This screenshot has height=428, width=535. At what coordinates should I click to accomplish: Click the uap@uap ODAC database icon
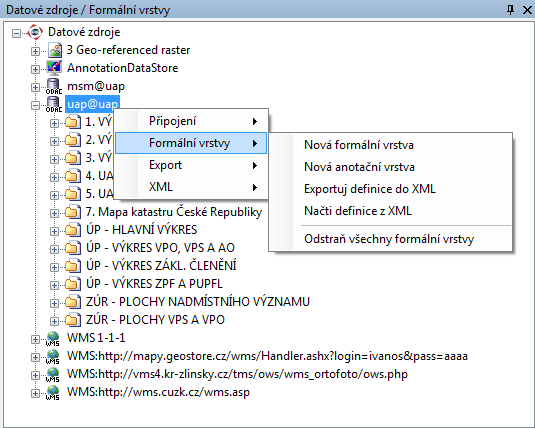click(54, 104)
